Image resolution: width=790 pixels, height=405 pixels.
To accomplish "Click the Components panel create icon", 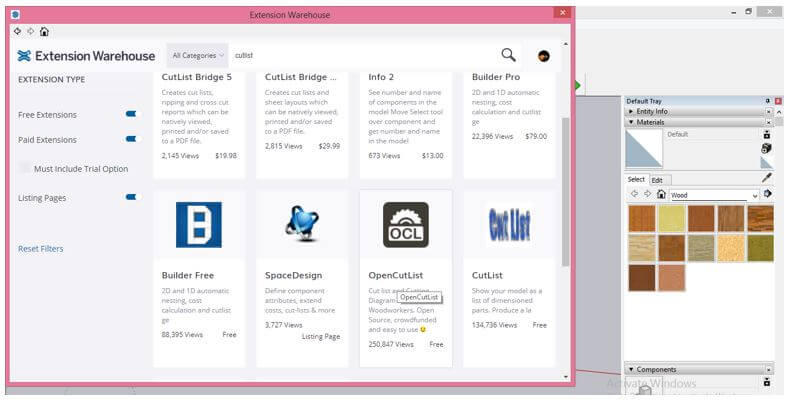I will click(767, 382).
